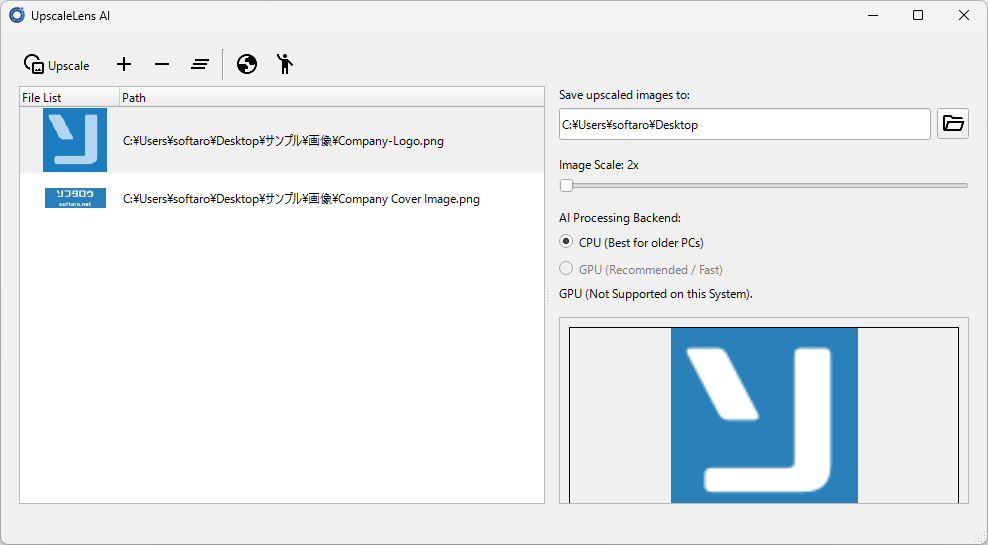988x545 pixels.
Task: Add images with the plus icon
Action: [124, 65]
